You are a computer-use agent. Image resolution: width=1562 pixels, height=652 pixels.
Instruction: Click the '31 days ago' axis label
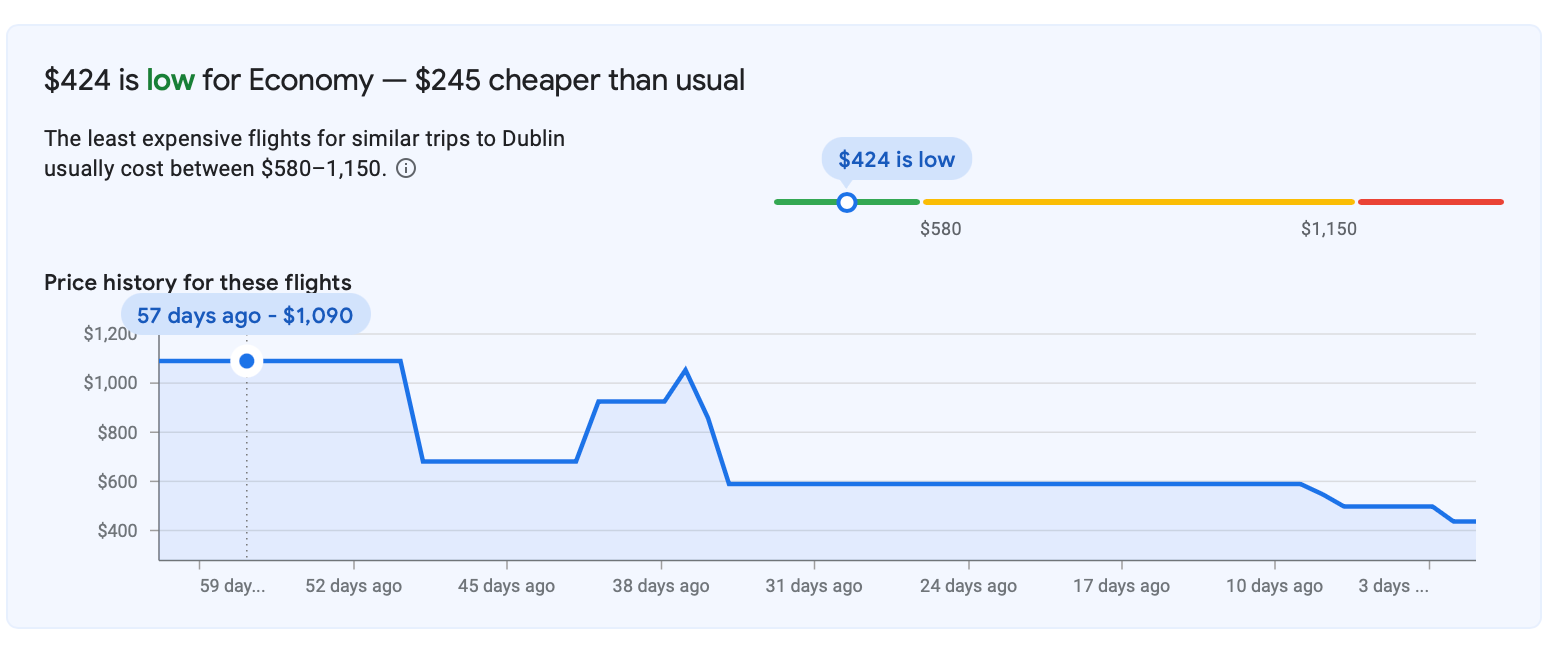(814, 587)
